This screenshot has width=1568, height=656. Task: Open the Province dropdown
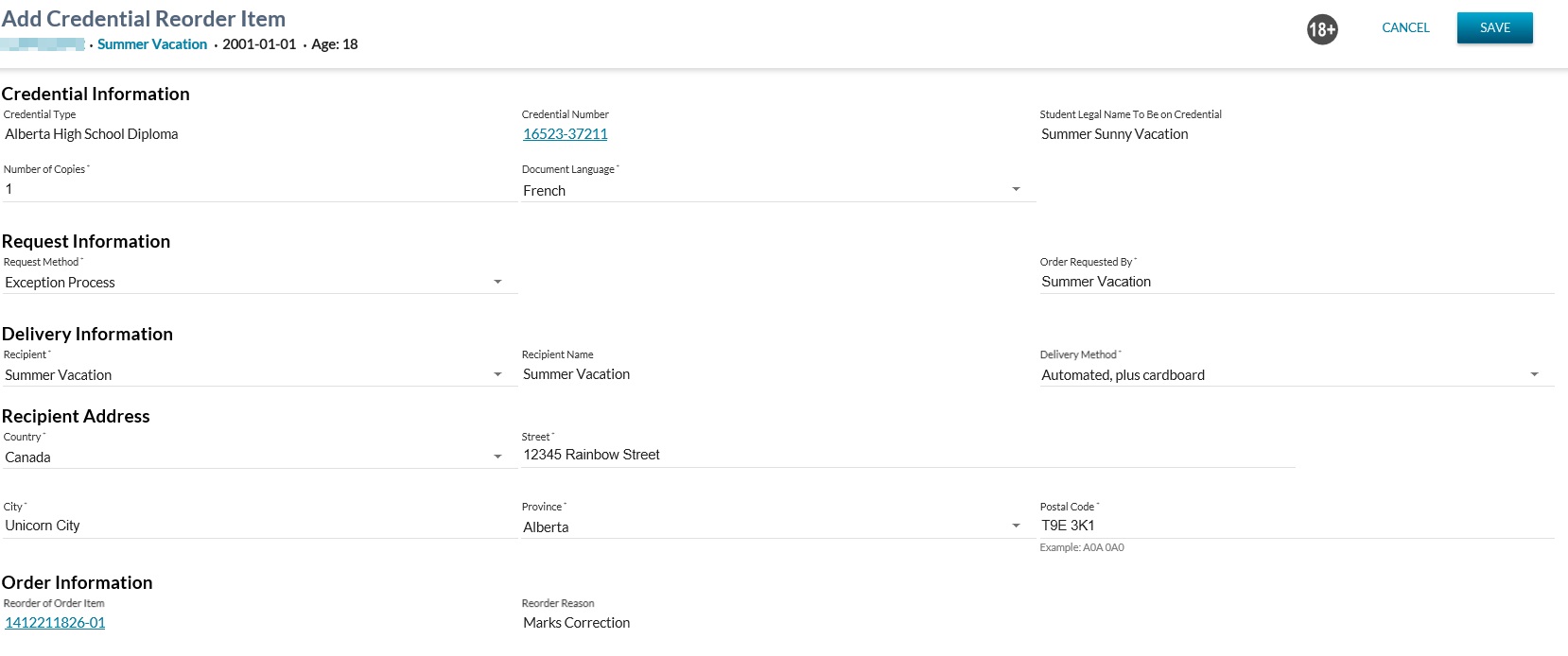pyautogui.click(x=1016, y=527)
